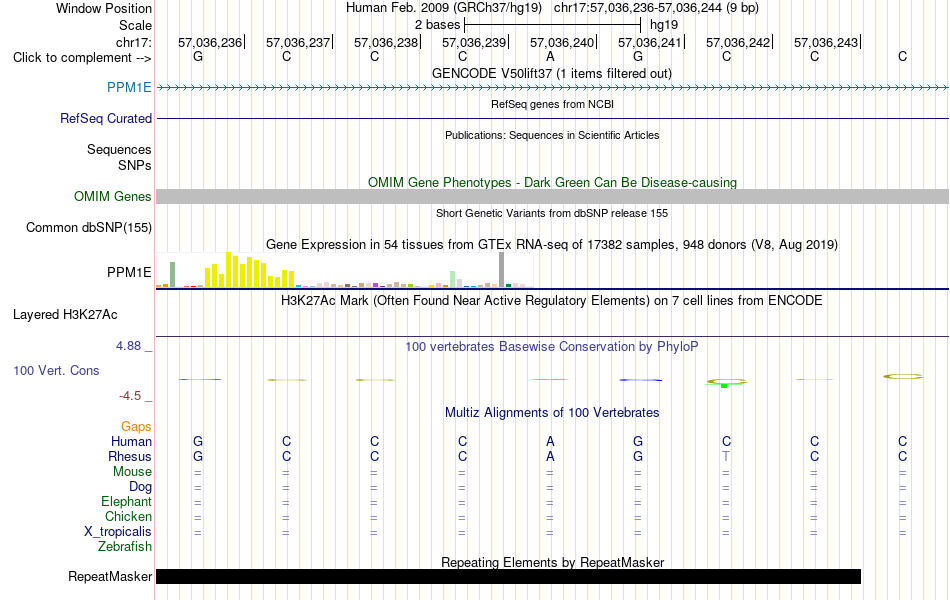Viewport: 950px width, 600px height.
Task: Click the Human A base in alignment
Action: (550, 441)
